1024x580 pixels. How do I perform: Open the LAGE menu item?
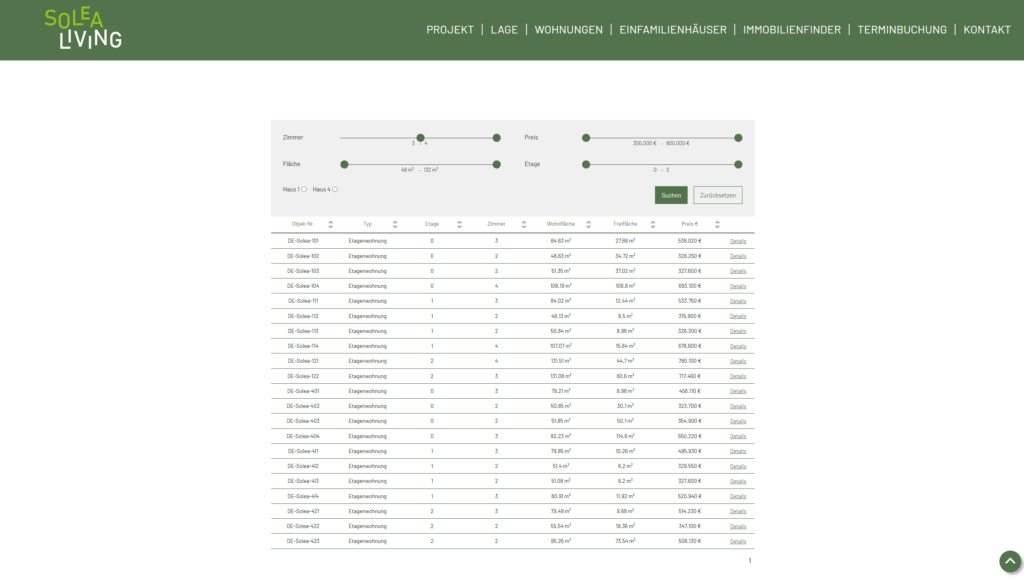click(504, 29)
